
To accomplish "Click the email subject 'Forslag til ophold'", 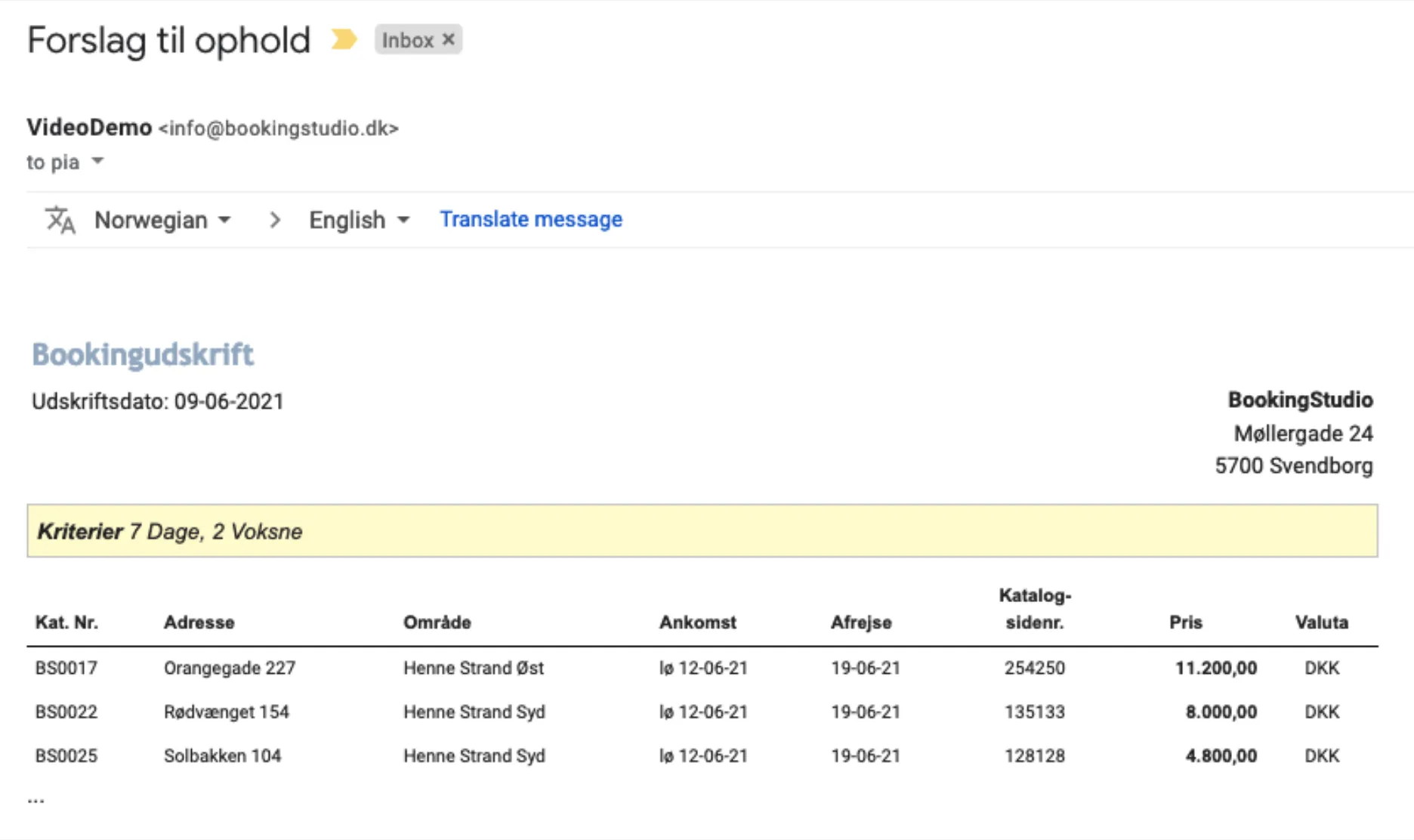I will point(168,40).
